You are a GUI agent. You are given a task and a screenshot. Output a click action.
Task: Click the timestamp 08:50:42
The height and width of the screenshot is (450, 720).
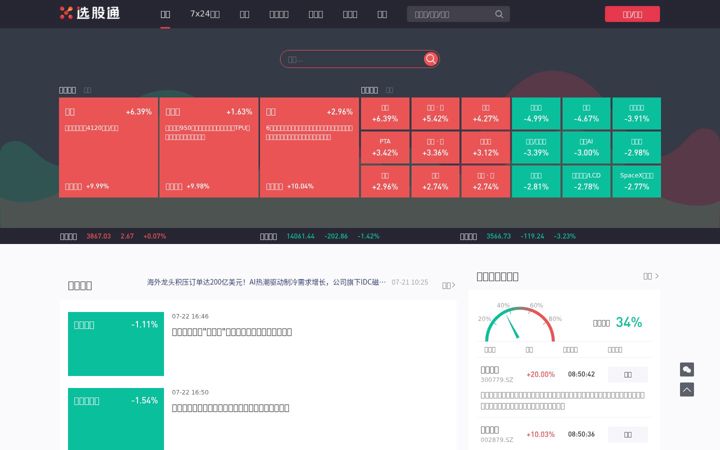click(x=581, y=374)
